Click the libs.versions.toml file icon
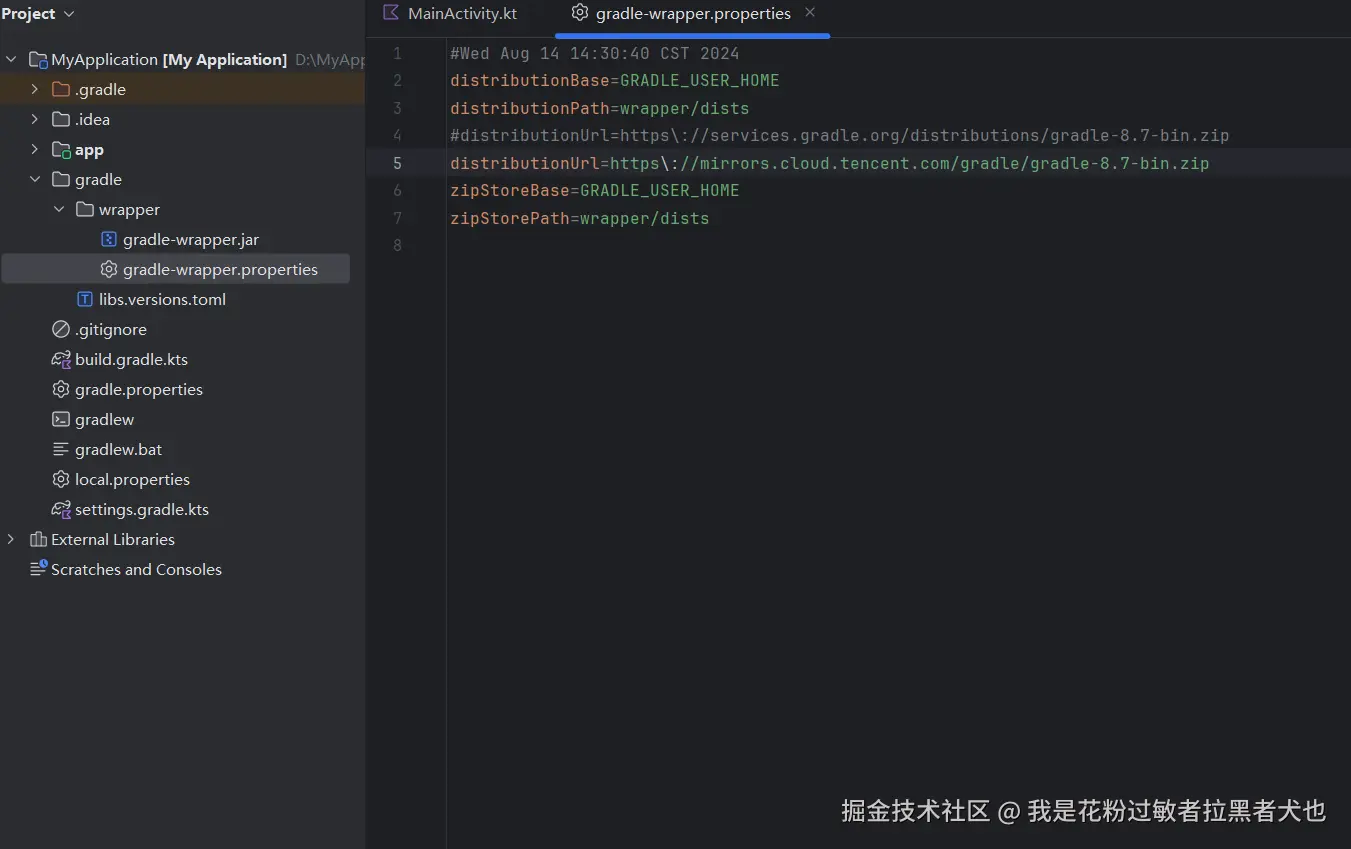 [85, 300]
